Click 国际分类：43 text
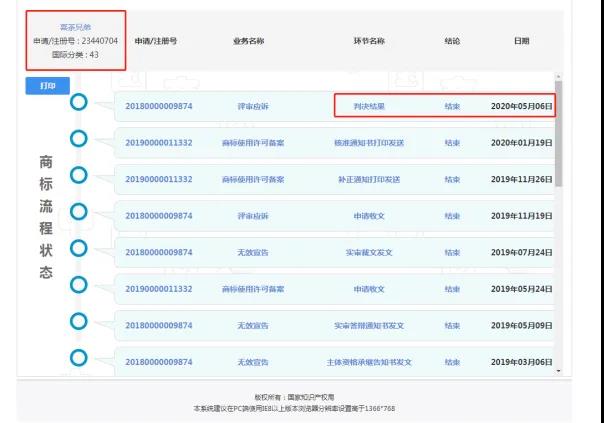Screen dimensions: 604x423 76,55
